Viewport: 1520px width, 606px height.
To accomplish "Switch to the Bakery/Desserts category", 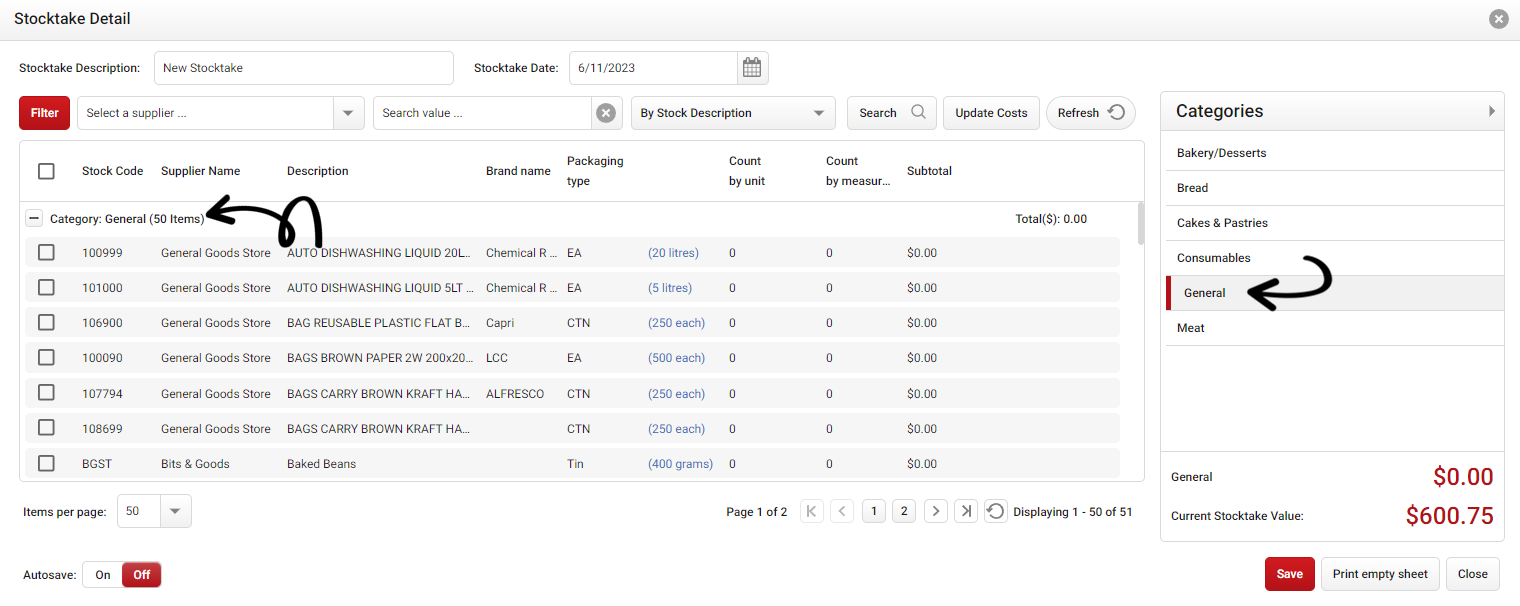I will click(x=1220, y=152).
